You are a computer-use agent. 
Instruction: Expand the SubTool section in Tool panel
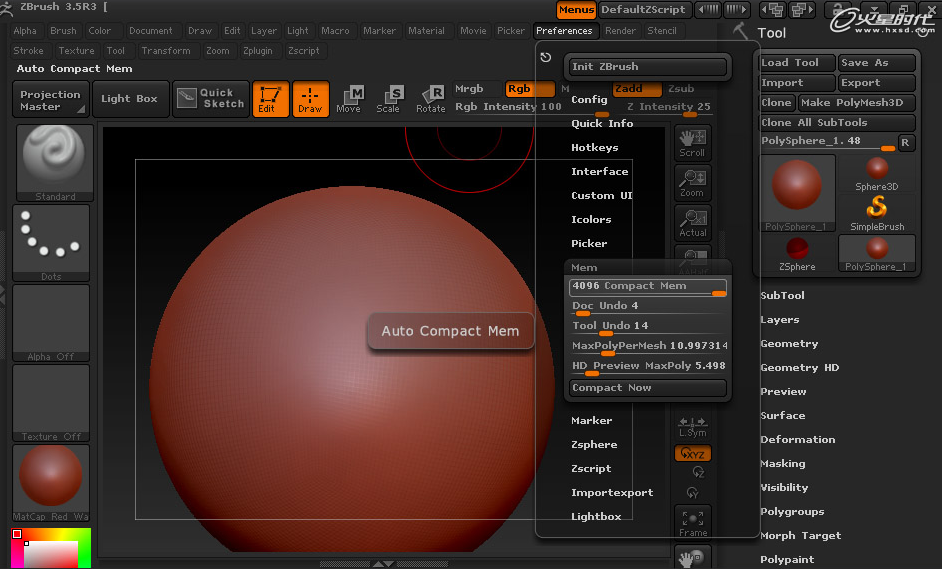(782, 295)
